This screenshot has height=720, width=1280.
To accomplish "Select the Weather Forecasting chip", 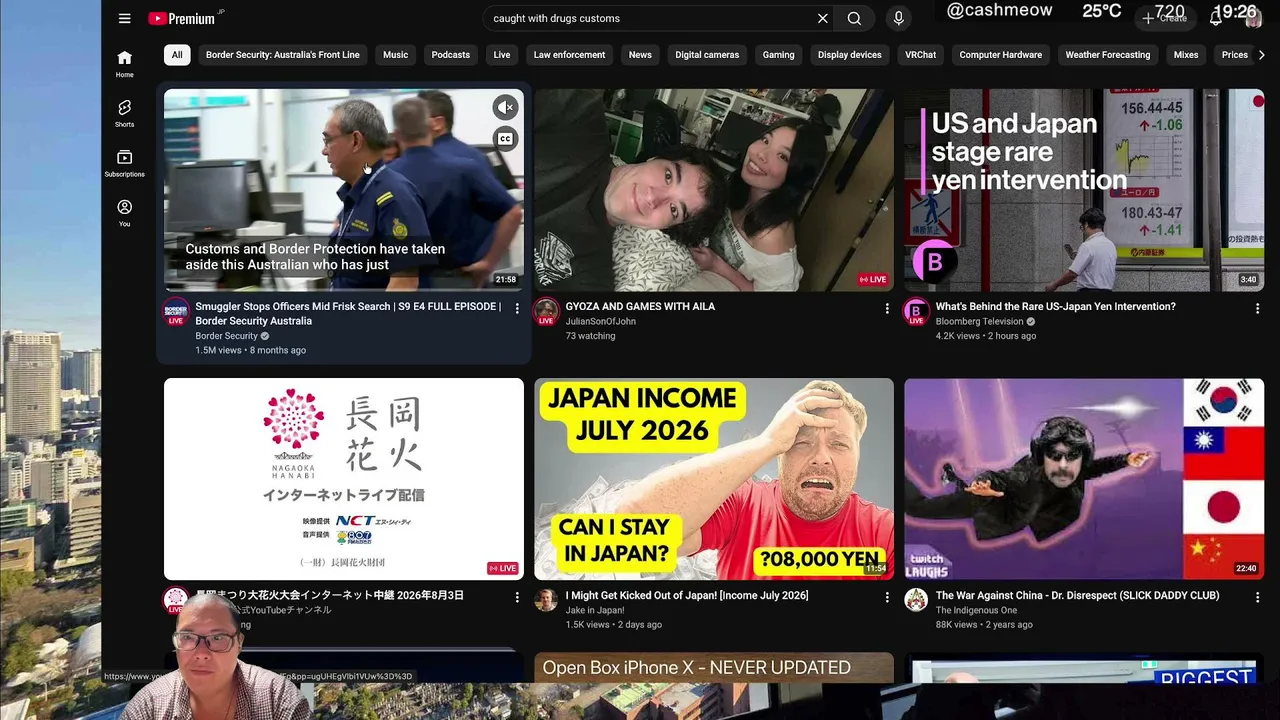I will pos(1107,55).
